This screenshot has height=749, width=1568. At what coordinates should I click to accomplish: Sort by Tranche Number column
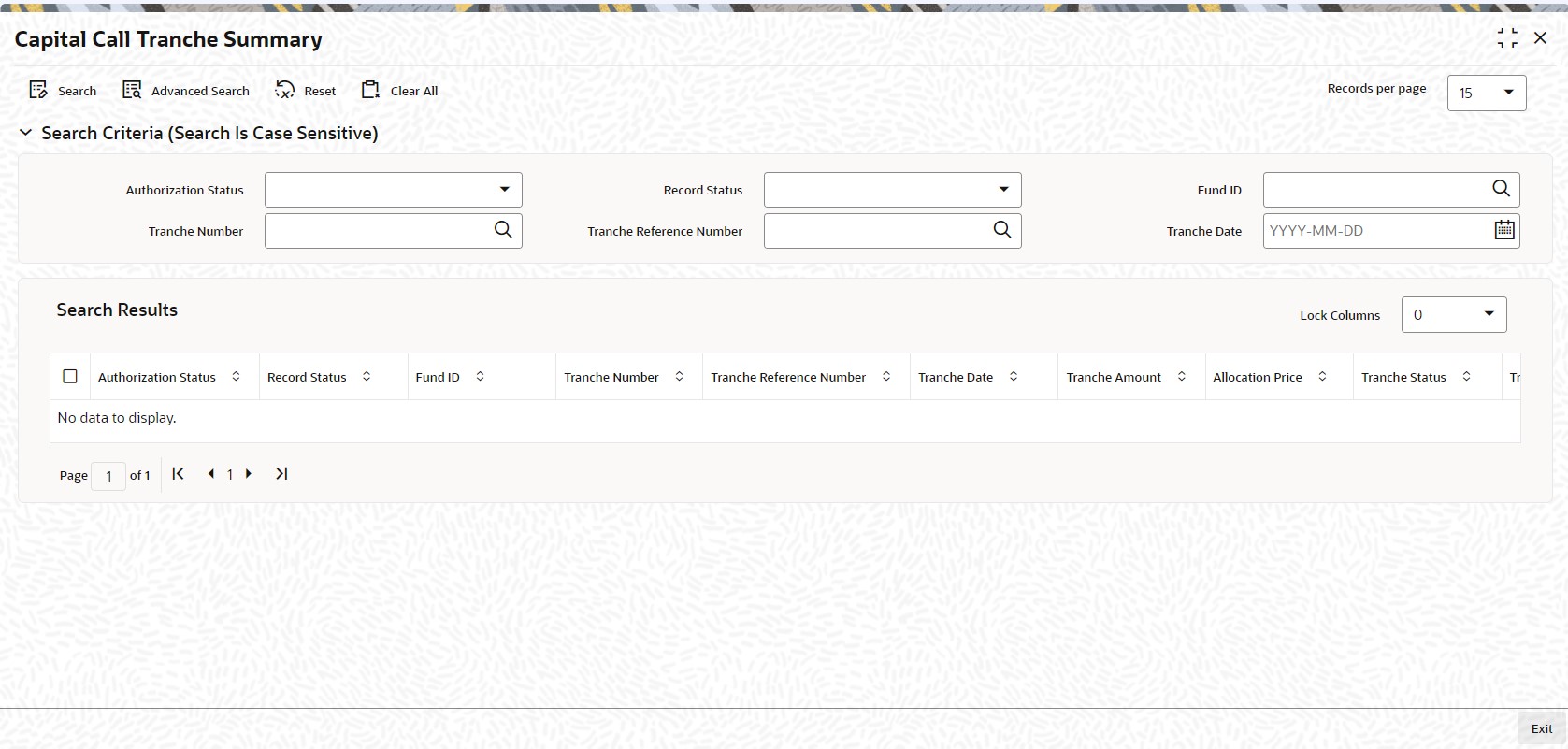point(679,377)
